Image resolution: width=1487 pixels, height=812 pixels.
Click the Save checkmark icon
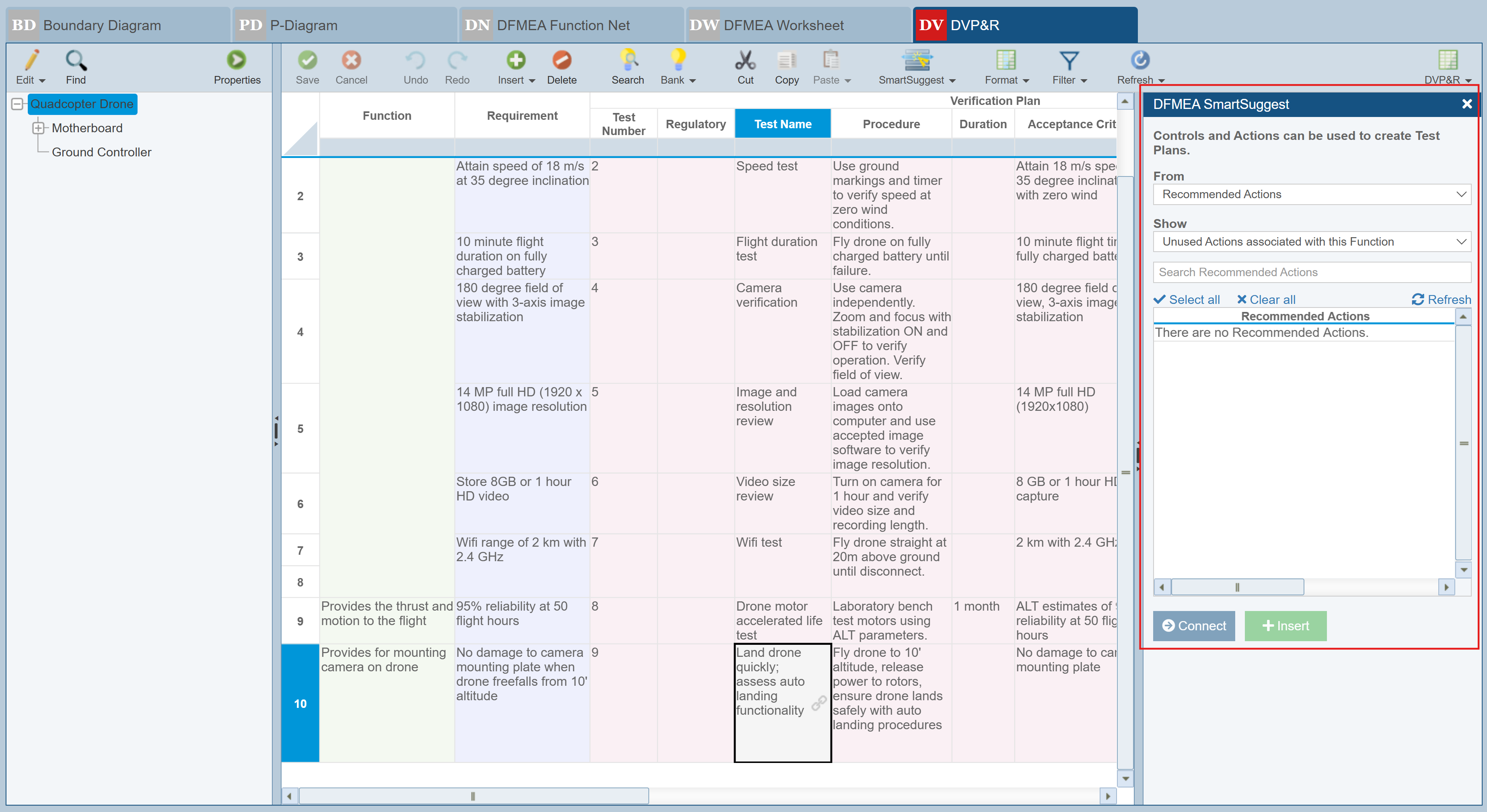coord(307,60)
